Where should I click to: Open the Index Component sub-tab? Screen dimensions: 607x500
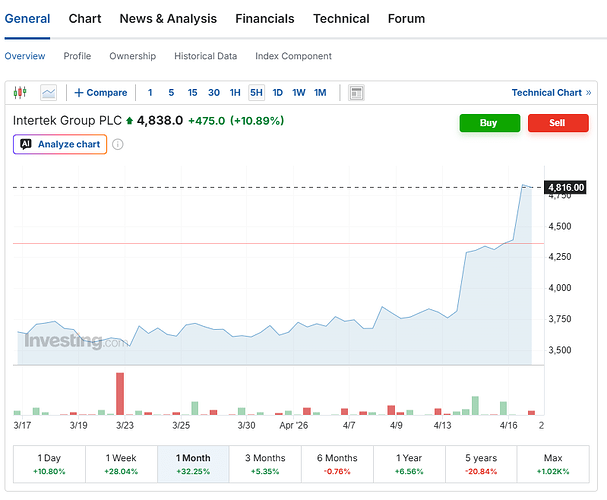coord(293,56)
